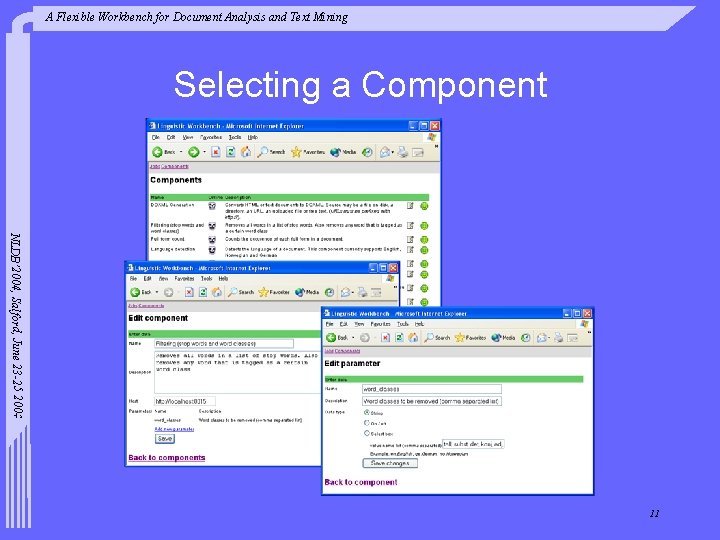Click Home icon in Edit parameter window
The height and width of the screenshot is (540, 720).
(413, 338)
